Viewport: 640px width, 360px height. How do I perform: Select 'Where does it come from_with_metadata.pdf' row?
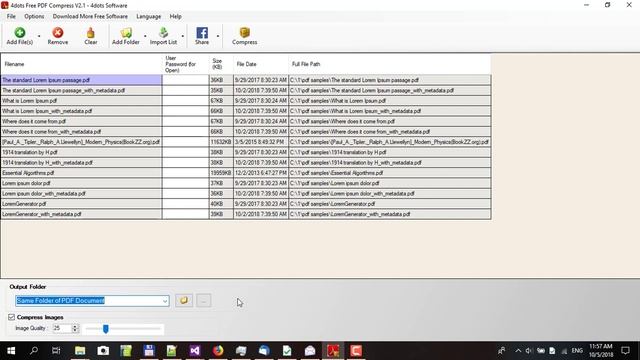click(x=246, y=131)
